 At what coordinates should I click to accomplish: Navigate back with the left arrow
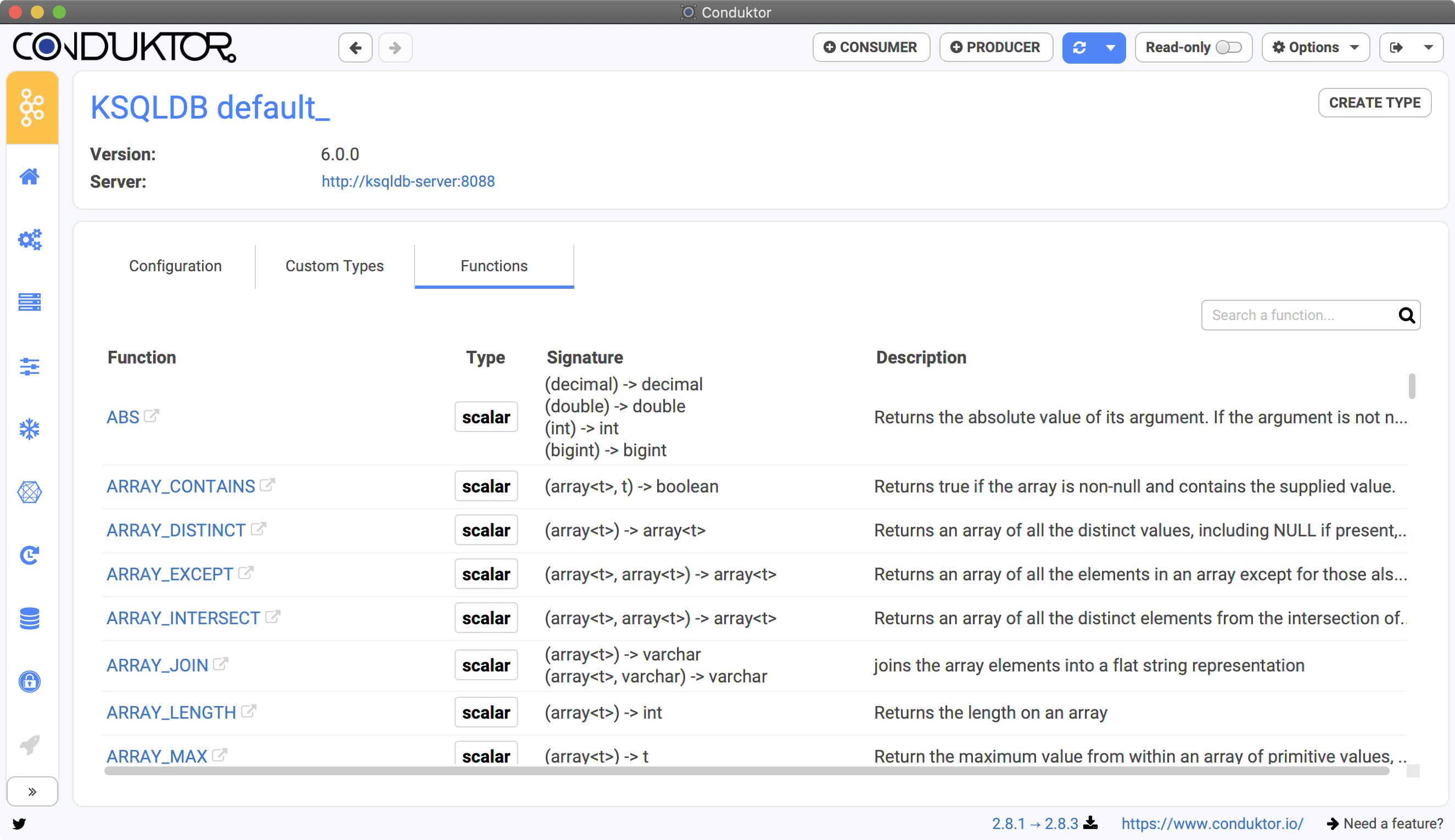point(355,47)
